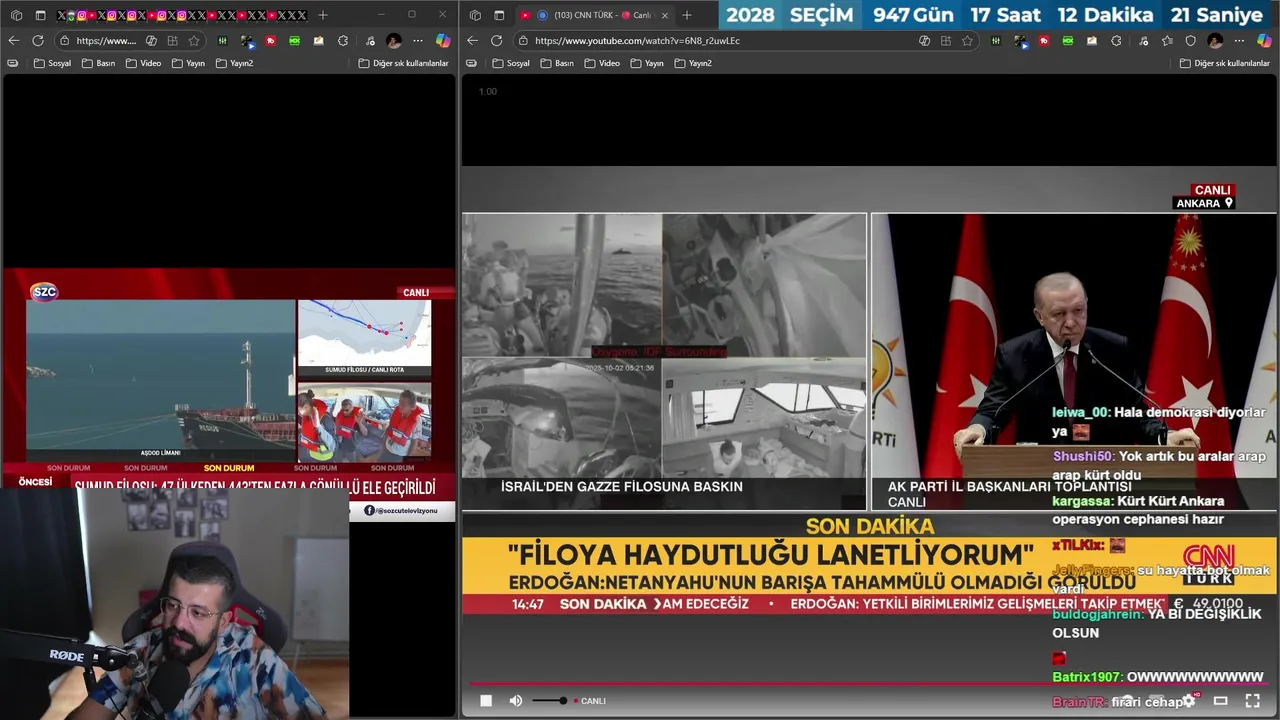Screen dimensions: 1280x720
Task: Open a new tab in right browser
Action: 687,15
